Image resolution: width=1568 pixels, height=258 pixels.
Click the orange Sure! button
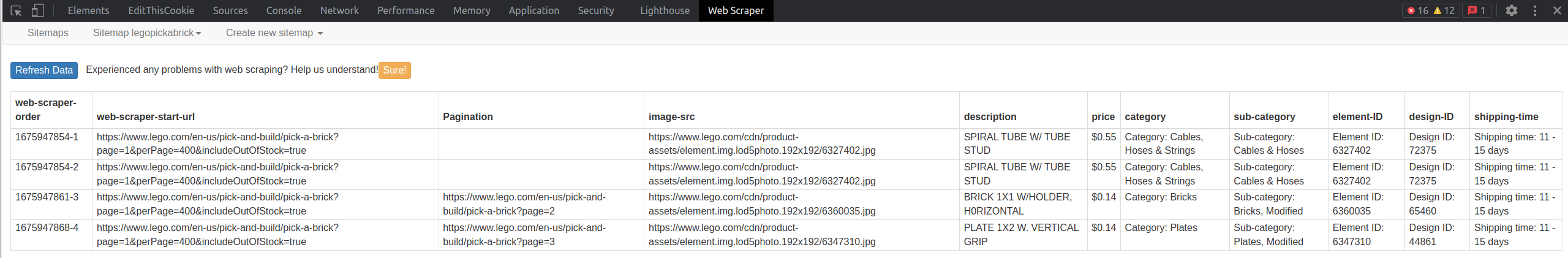click(x=394, y=70)
